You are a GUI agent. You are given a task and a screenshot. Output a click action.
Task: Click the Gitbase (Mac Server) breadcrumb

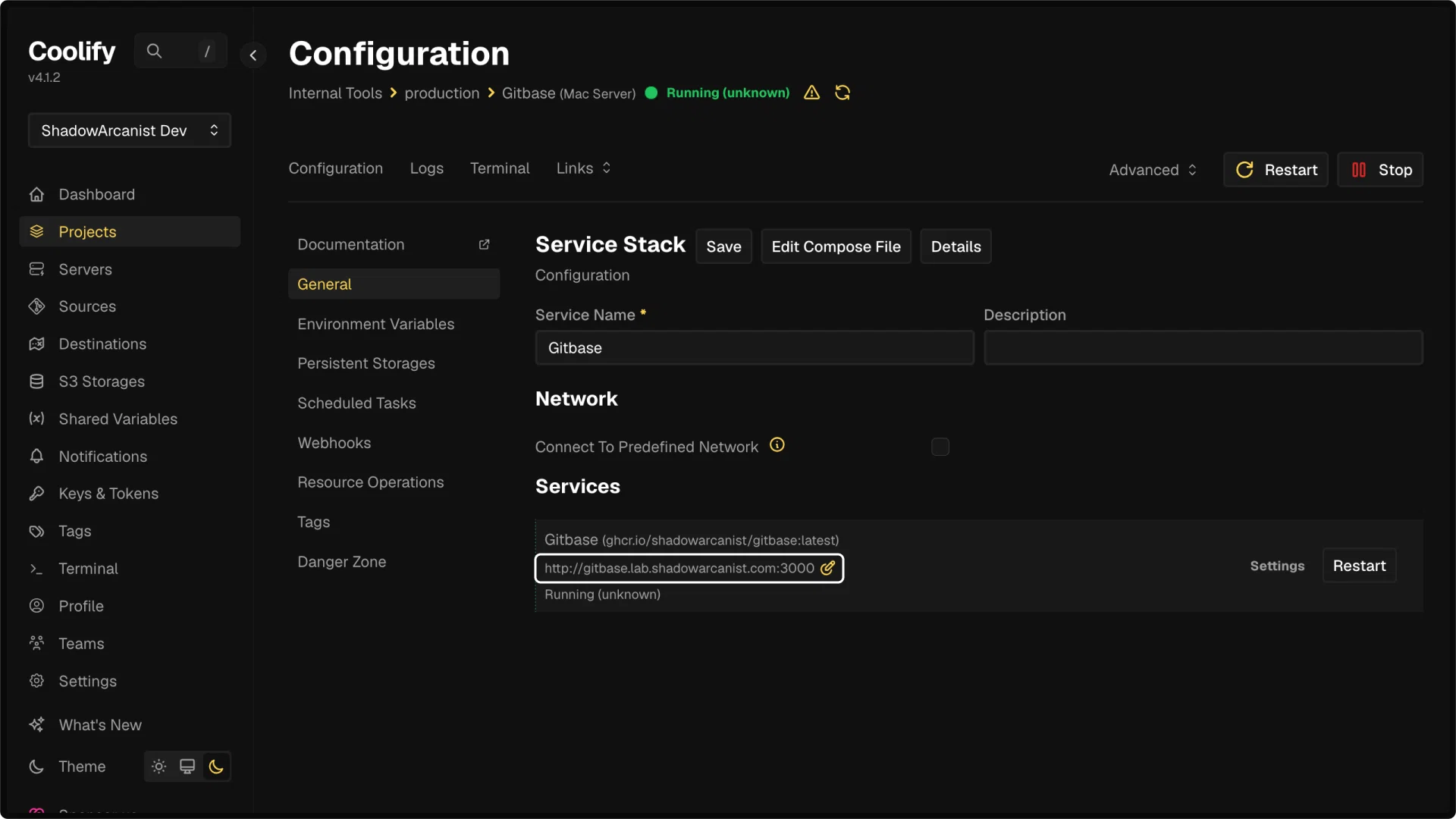coord(569,93)
